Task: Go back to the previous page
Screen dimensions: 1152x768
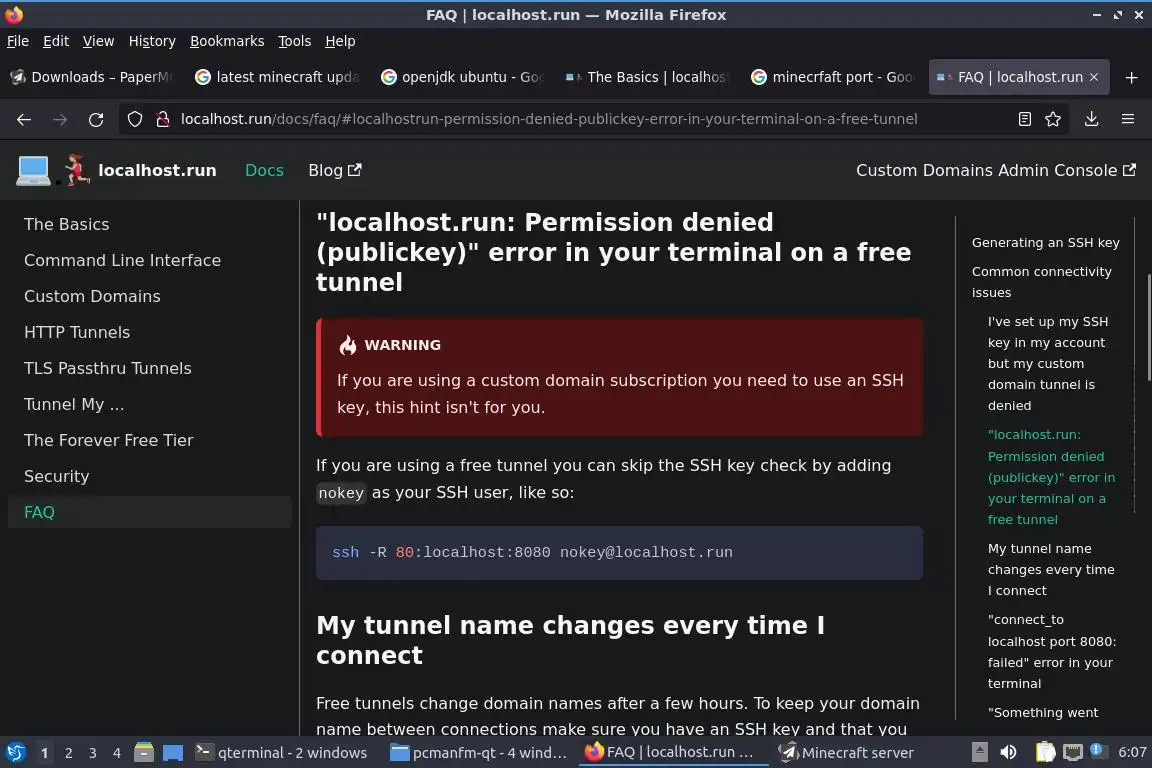Action: click(24, 119)
